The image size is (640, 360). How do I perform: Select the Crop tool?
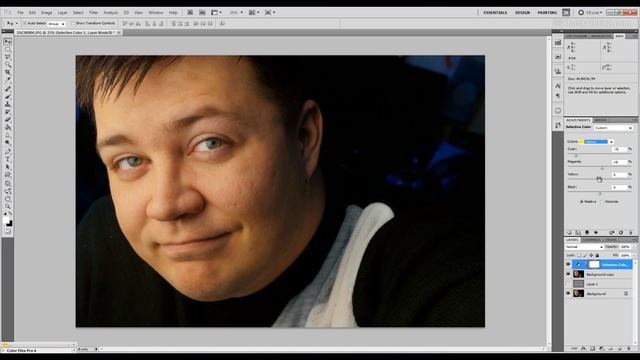point(7,73)
